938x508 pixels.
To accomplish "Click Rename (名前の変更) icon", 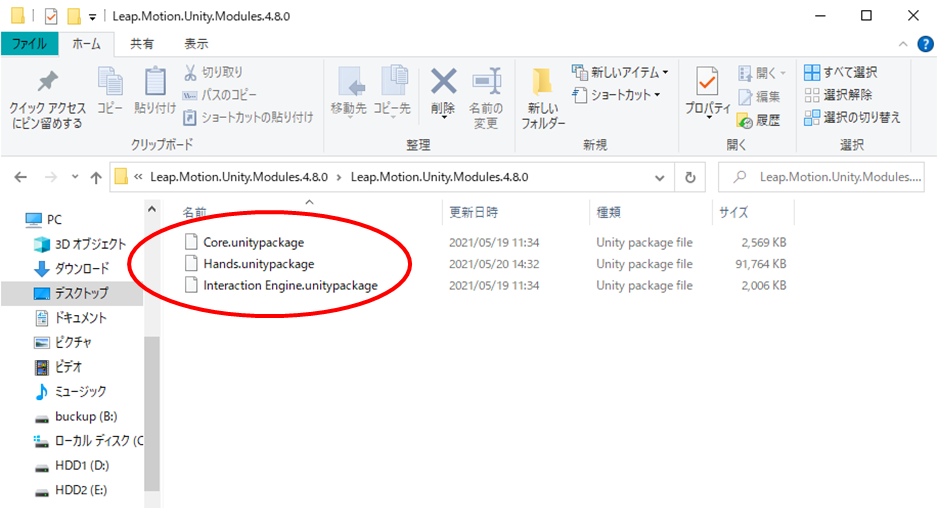I will click(486, 81).
